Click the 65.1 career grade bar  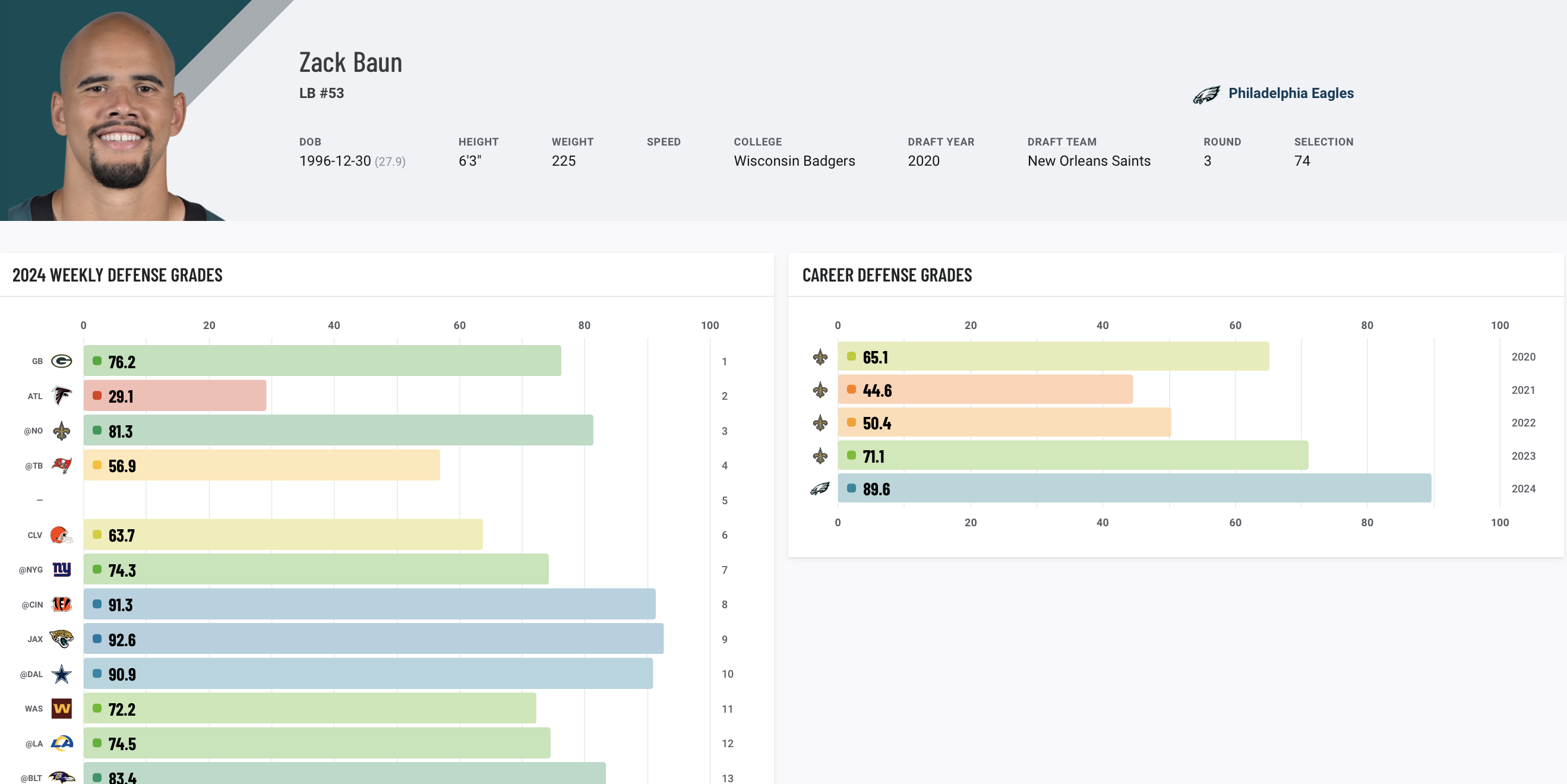(x=1053, y=356)
